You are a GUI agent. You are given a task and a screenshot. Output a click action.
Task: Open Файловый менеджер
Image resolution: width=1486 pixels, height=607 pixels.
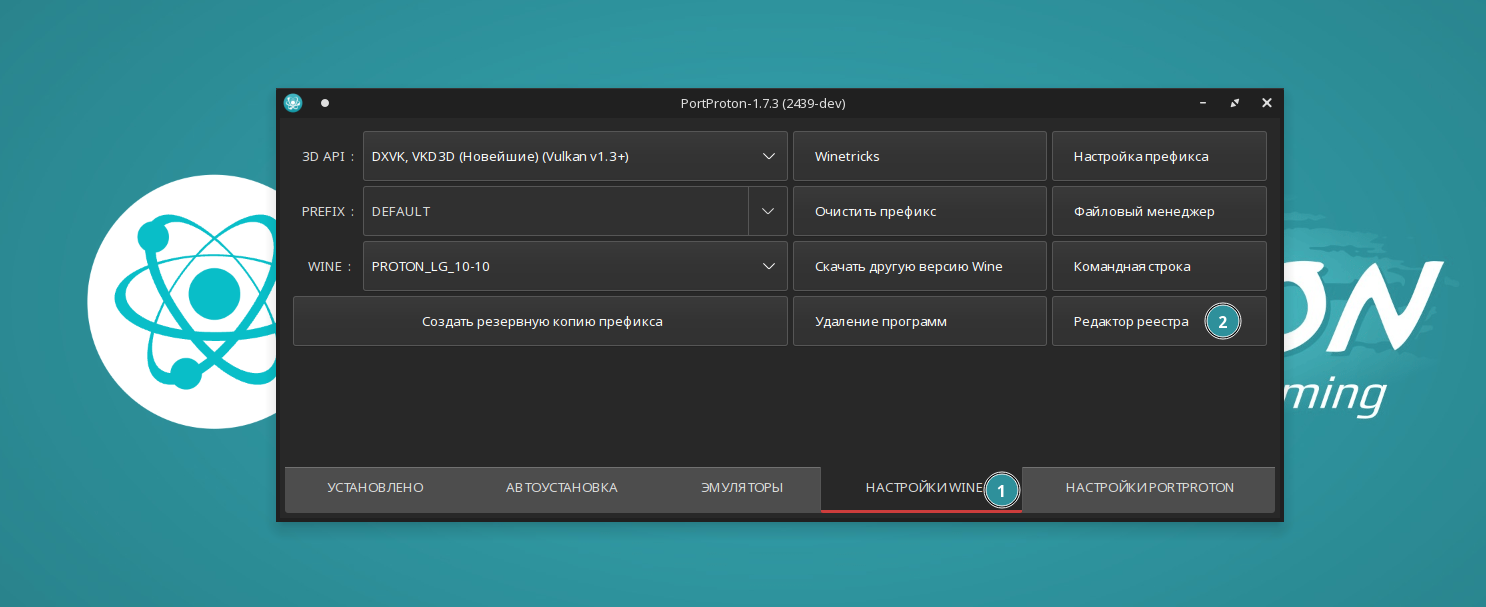(1159, 211)
